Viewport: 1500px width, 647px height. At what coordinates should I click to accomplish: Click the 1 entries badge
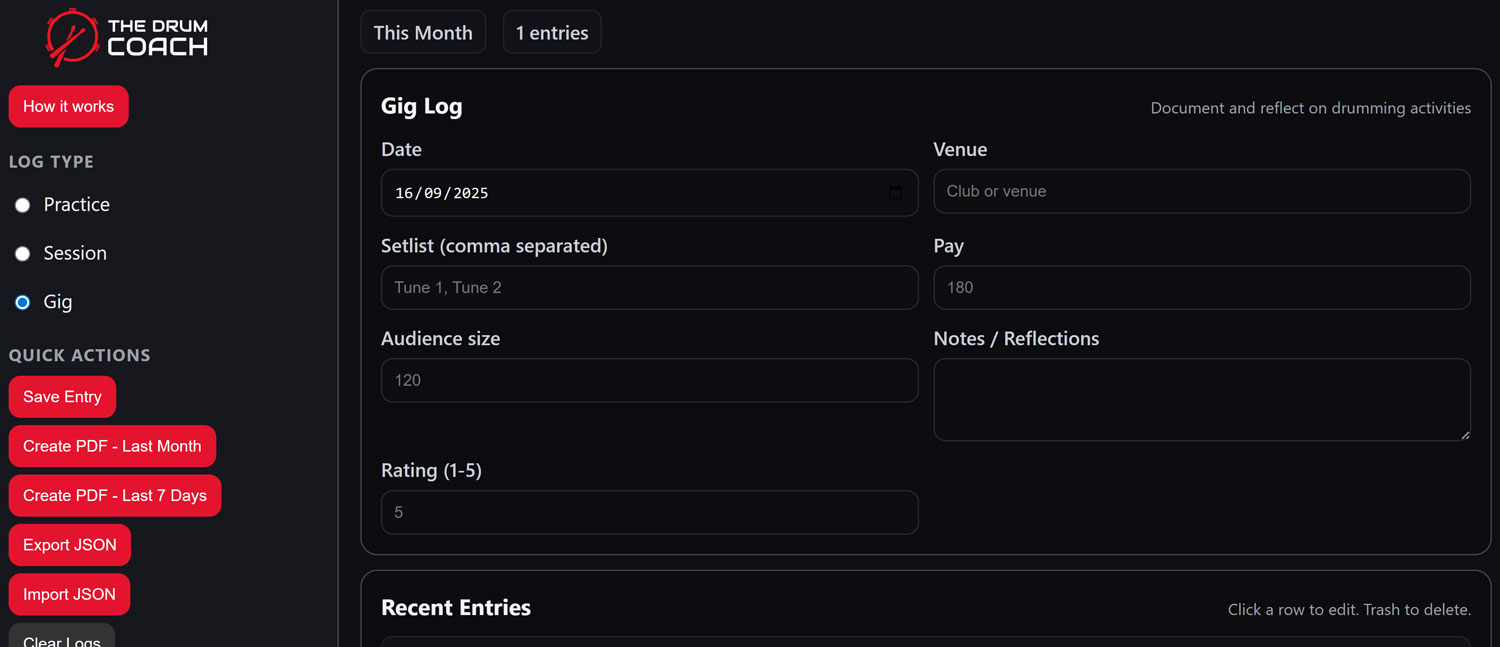[552, 32]
